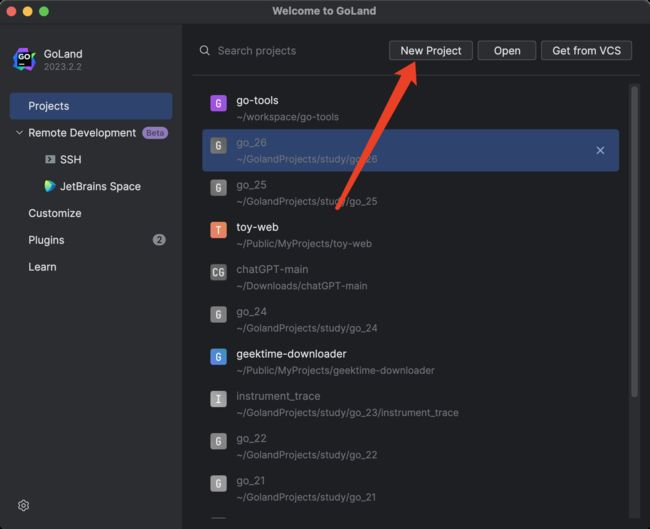Image resolution: width=650 pixels, height=529 pixels.
Task: Open the go_21 project
Action: (410, 488)
